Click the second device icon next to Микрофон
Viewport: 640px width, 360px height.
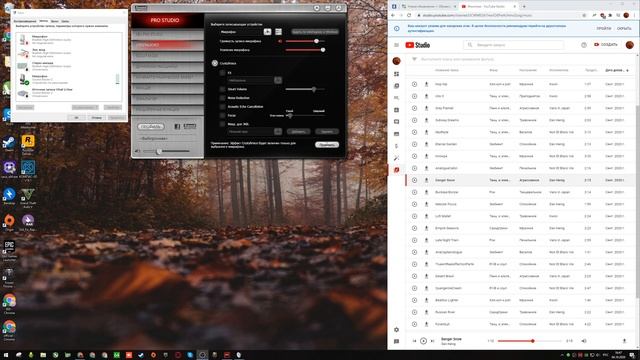point(278,31)
